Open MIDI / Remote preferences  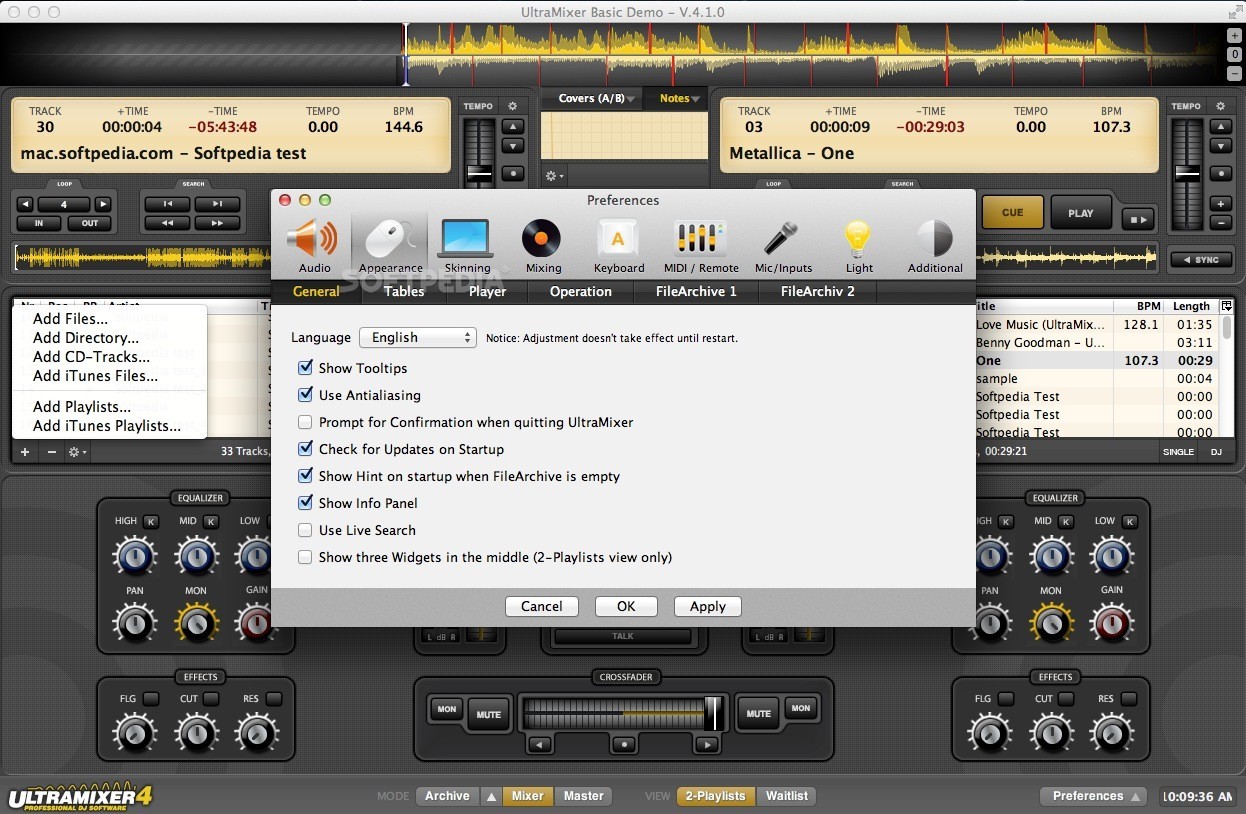pyautogui.click(x=701, y=245)
